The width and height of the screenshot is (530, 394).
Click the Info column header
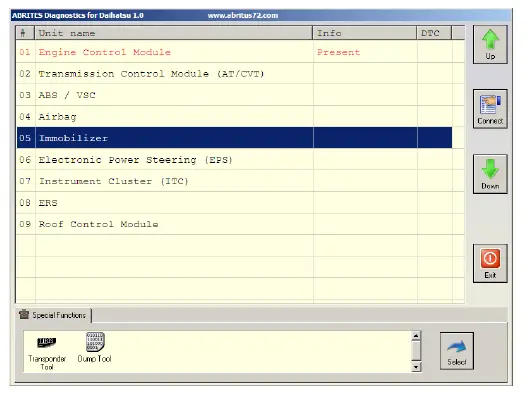[365, 33]
